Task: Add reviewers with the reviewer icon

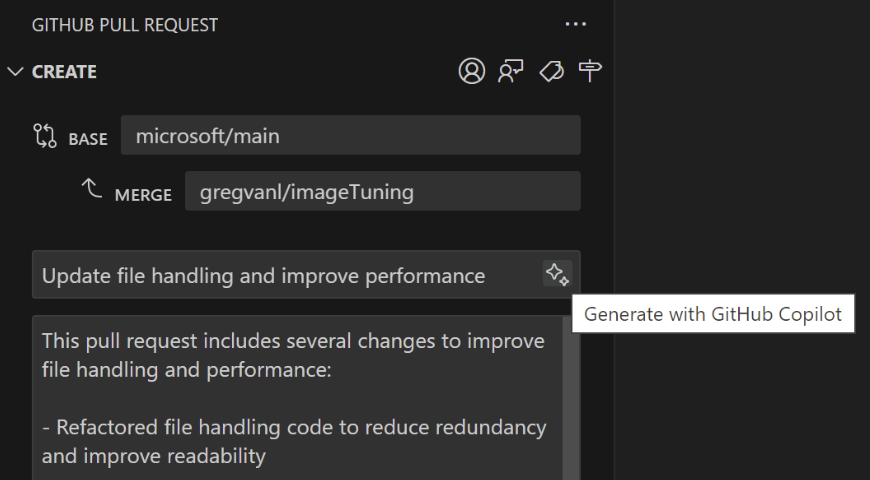Action: click(511, 71)
